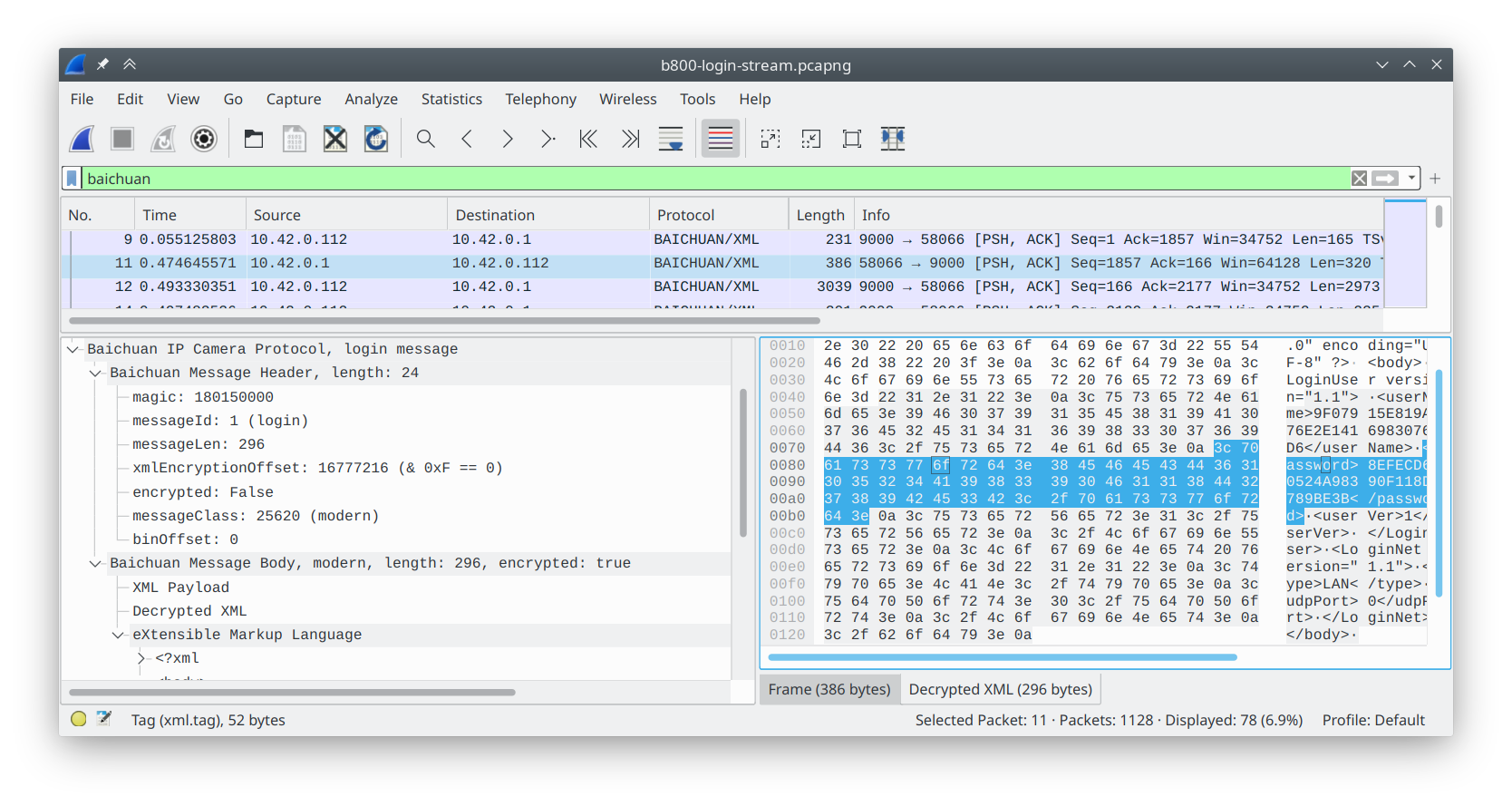This screenshot has width=1512, height=806.
Task: Reset text to normal size icon
Action: (x=852, y=139)
